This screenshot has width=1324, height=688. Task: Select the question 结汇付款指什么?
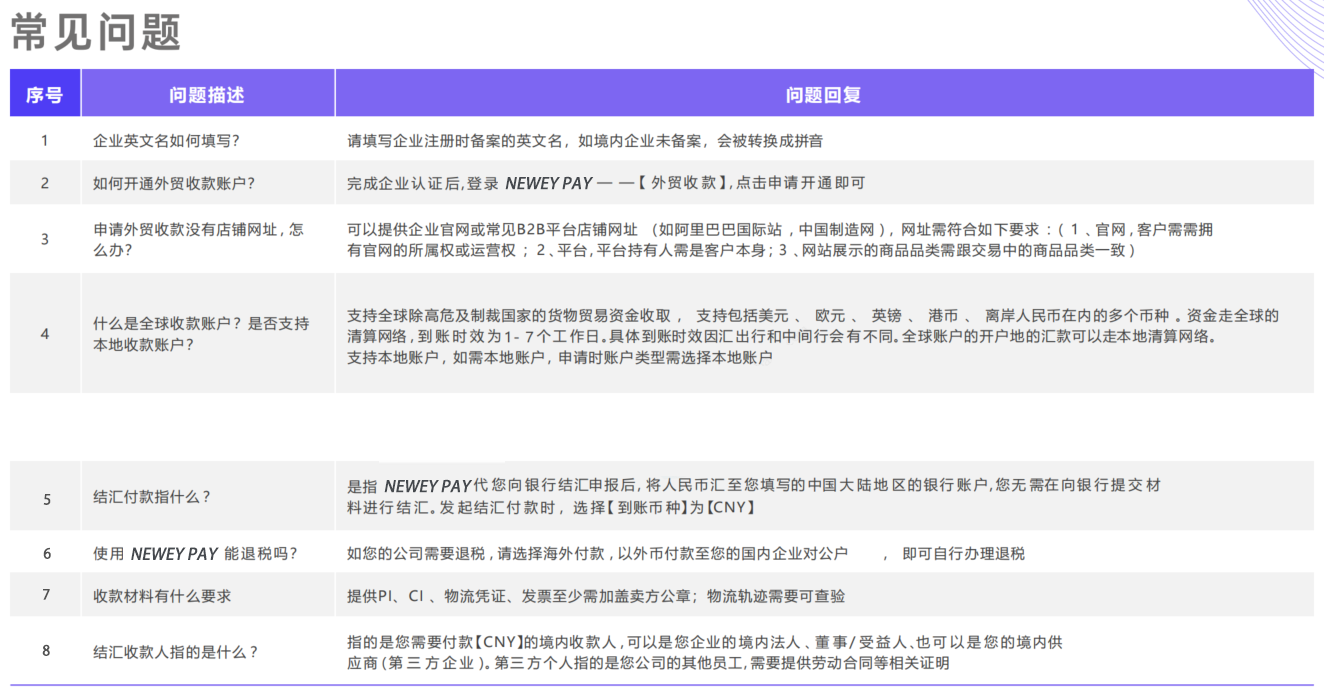(152, 497)
